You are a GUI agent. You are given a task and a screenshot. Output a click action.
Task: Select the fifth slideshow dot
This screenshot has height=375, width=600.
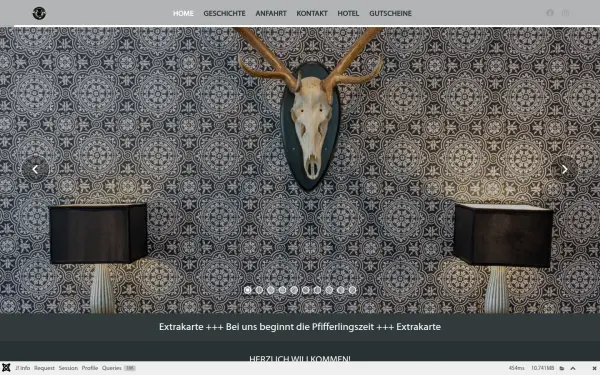point(294,290)
